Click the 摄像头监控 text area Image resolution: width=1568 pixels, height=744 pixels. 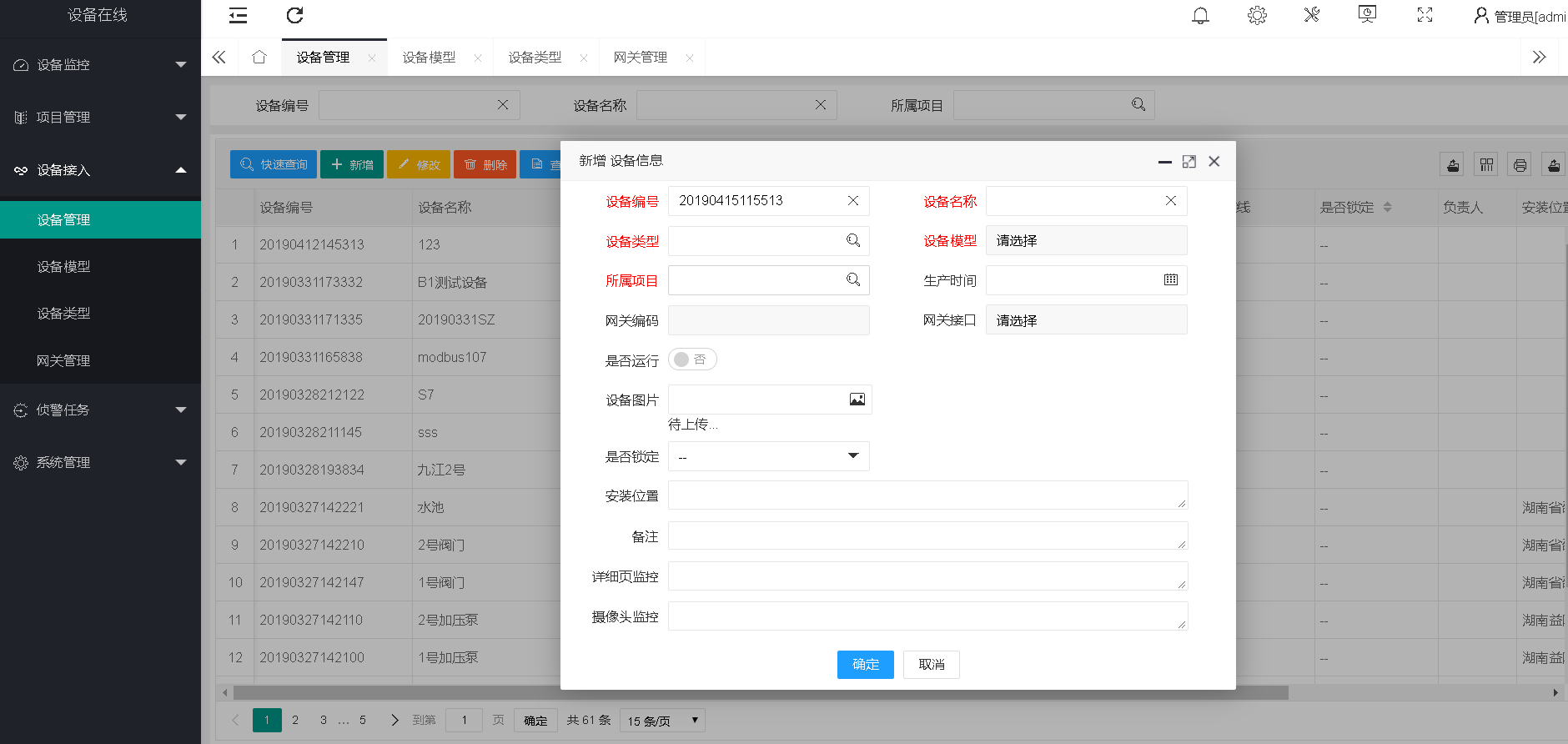[927, 616]
